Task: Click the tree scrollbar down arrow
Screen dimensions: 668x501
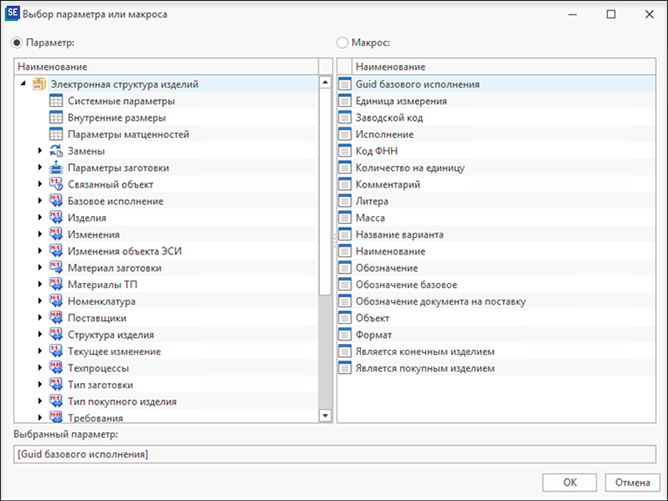Action: tap(325, 415)
